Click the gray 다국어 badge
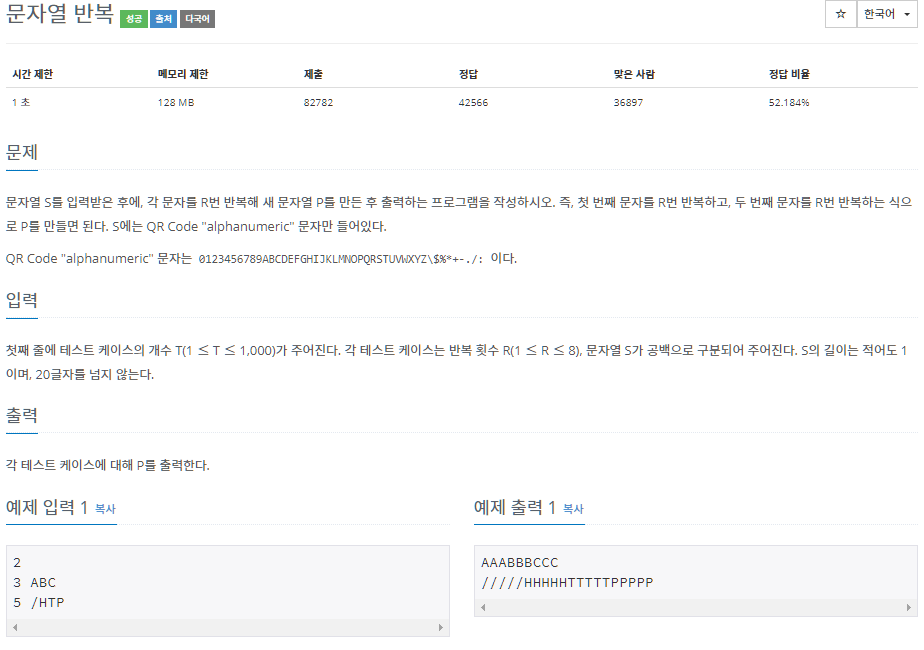Image resolution: width=924 pixels, height=650 pixels. (197, 19)
